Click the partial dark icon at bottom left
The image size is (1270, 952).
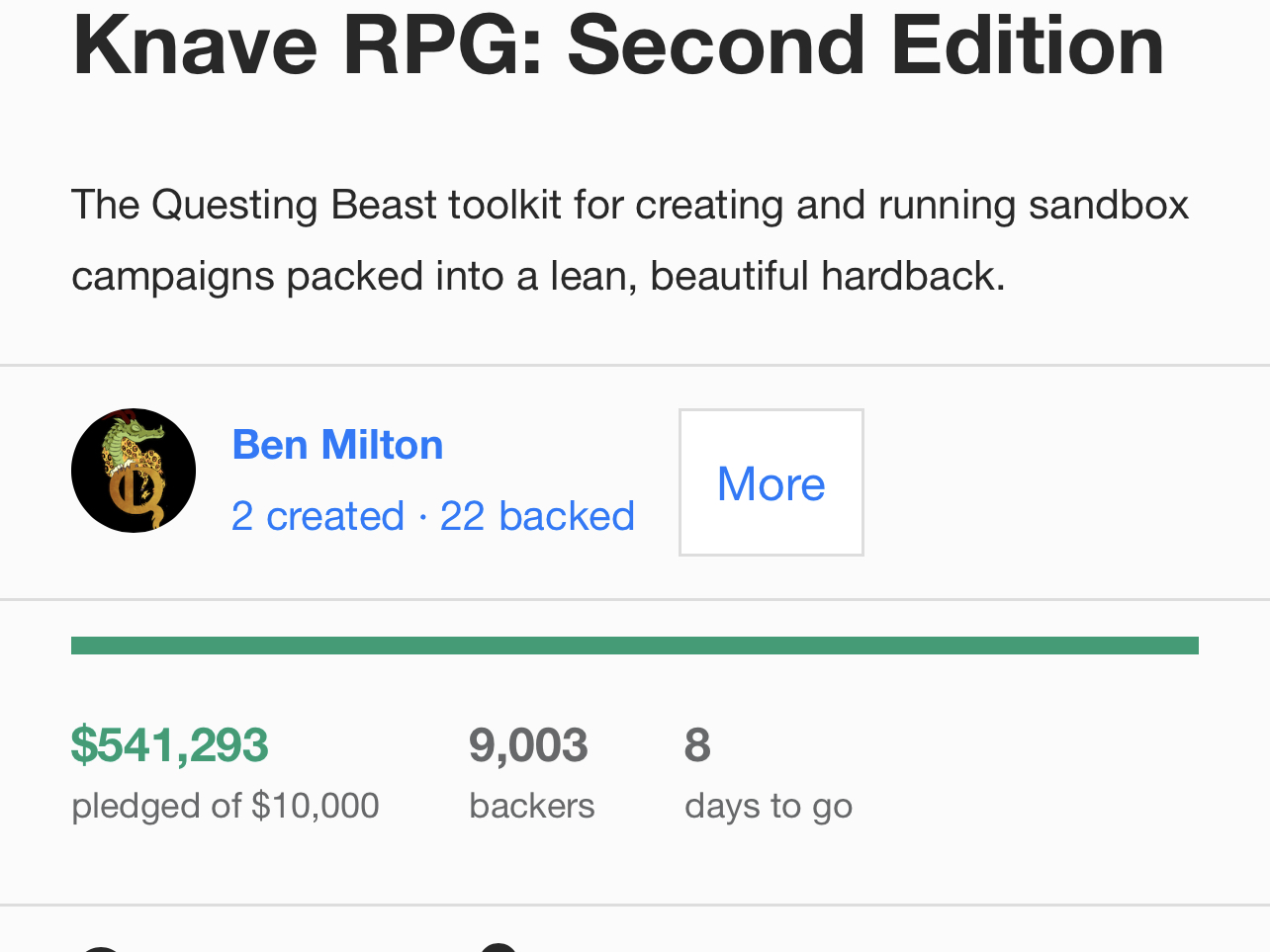(99, 948)
